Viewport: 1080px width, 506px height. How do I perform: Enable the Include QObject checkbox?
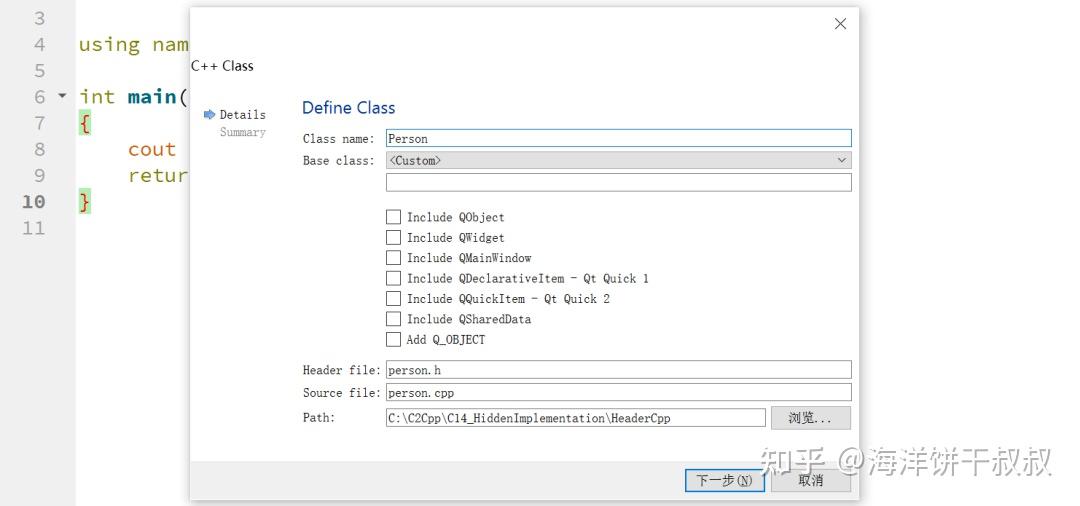(394, 217)
